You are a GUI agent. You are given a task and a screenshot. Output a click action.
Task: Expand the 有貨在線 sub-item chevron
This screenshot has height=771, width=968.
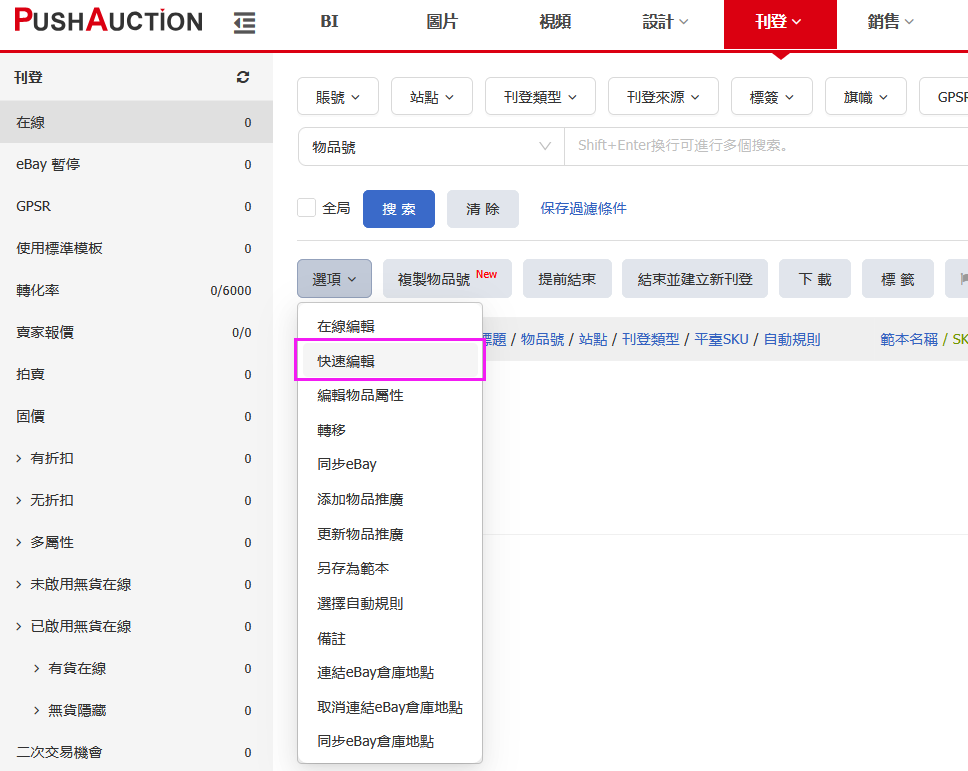[36, 669]
